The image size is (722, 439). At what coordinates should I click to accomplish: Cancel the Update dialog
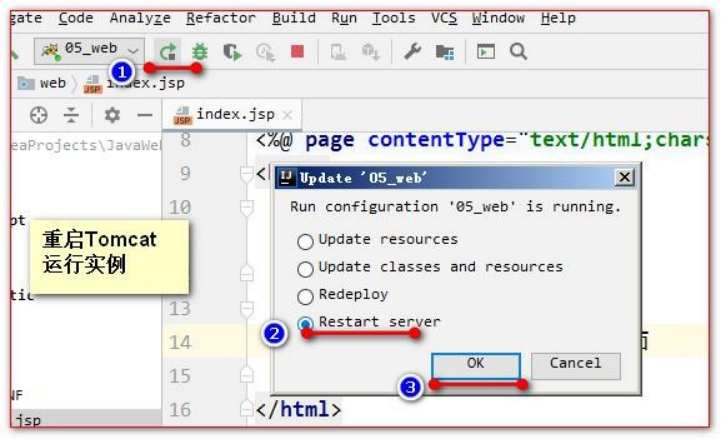tap(576, 365)
